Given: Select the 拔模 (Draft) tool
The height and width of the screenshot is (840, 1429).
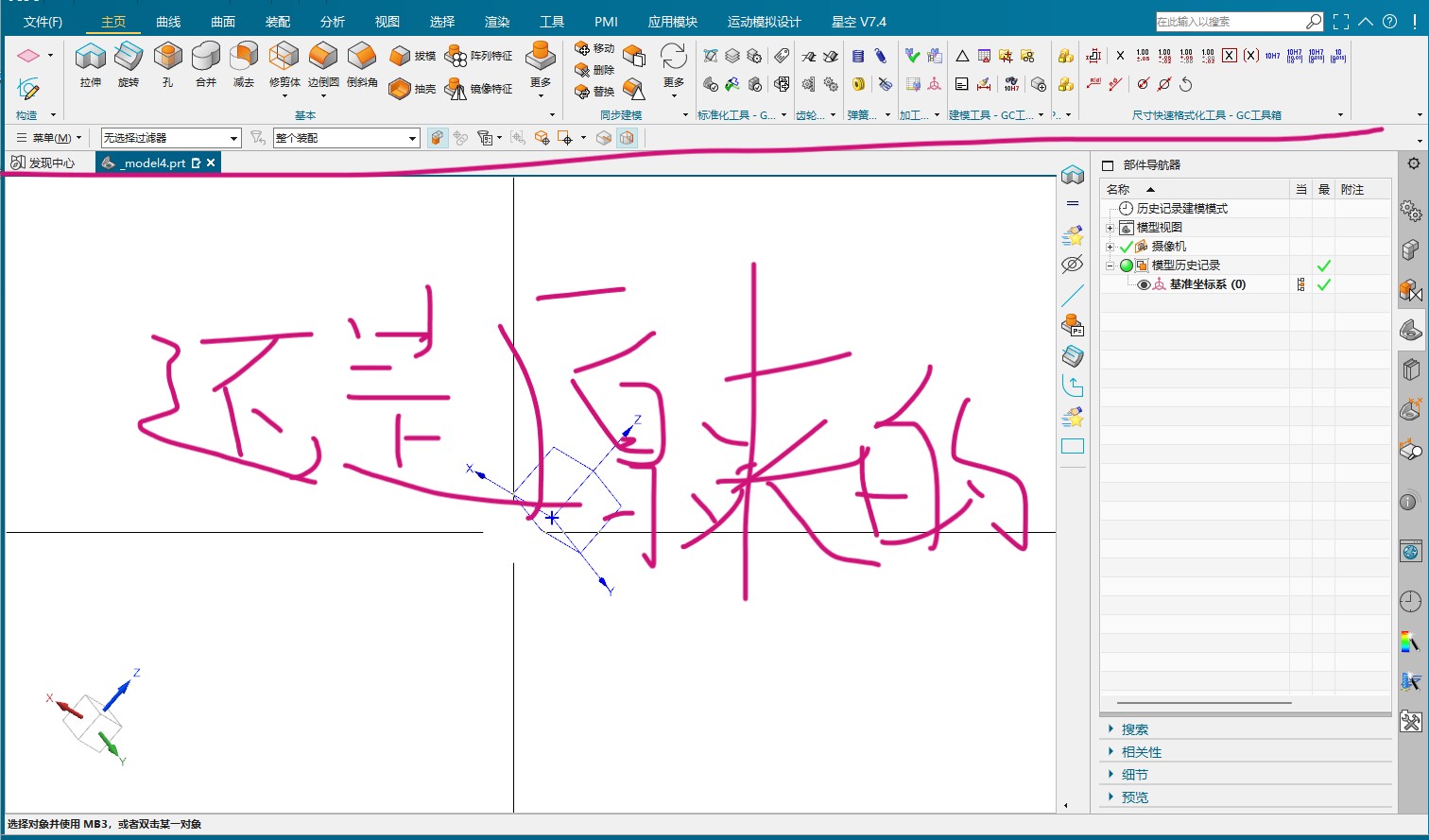Looking at the screenshot, I should (413, 56).
